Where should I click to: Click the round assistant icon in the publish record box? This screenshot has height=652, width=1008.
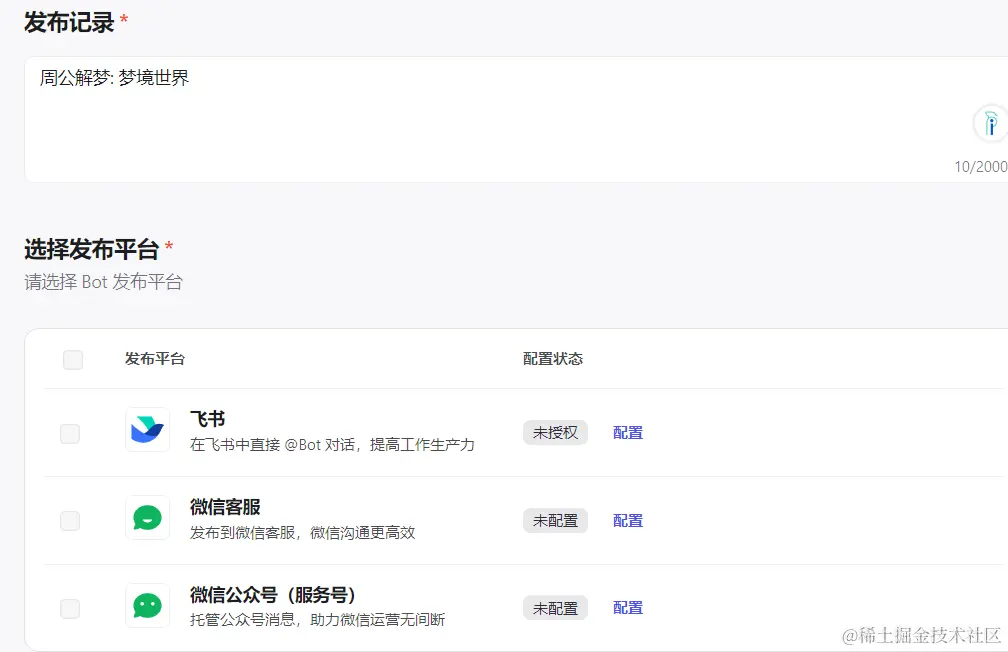pos(991,123)
